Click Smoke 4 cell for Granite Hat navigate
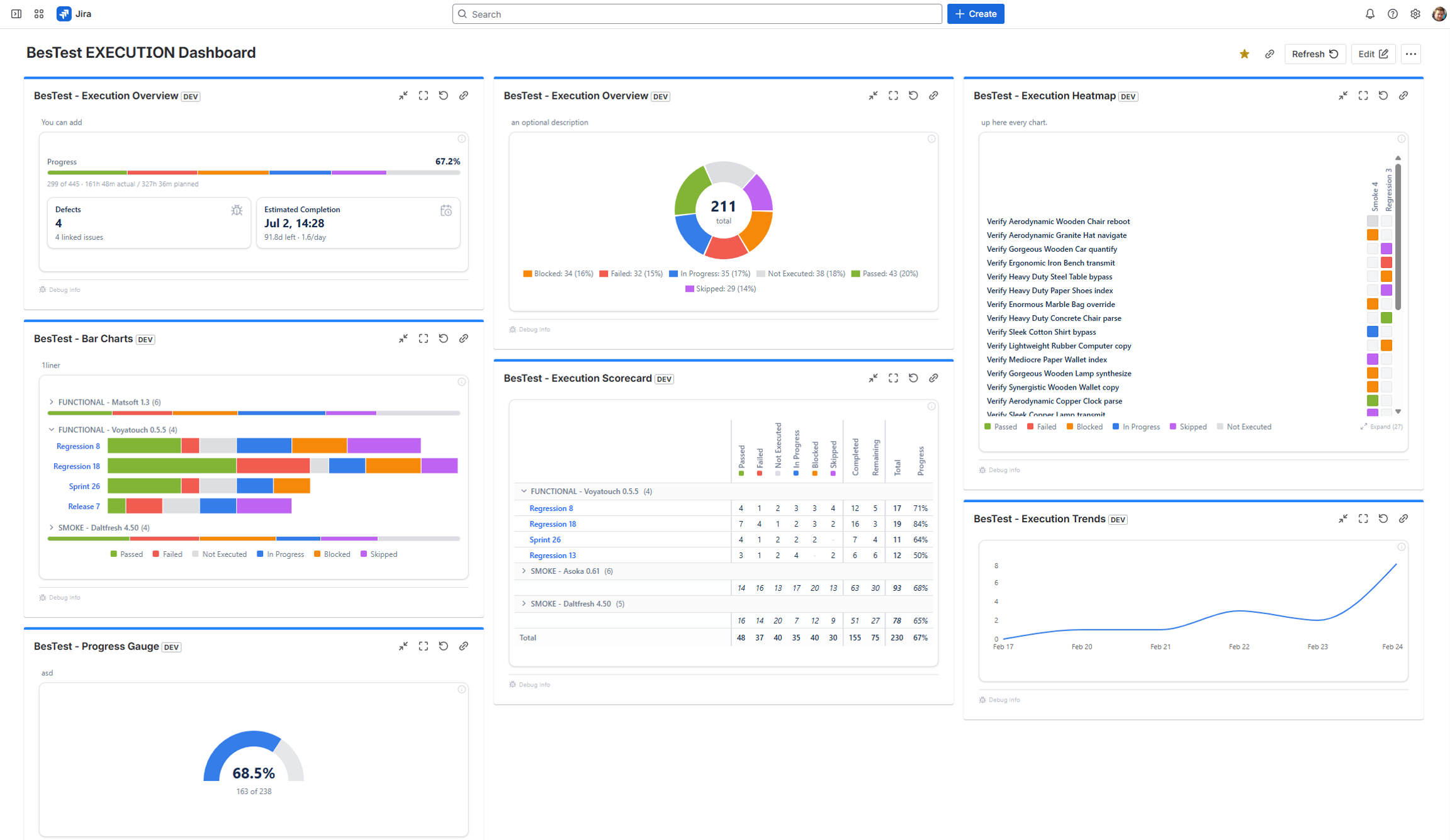Viewport: 1450px width, 840px height. [1373, 235]
